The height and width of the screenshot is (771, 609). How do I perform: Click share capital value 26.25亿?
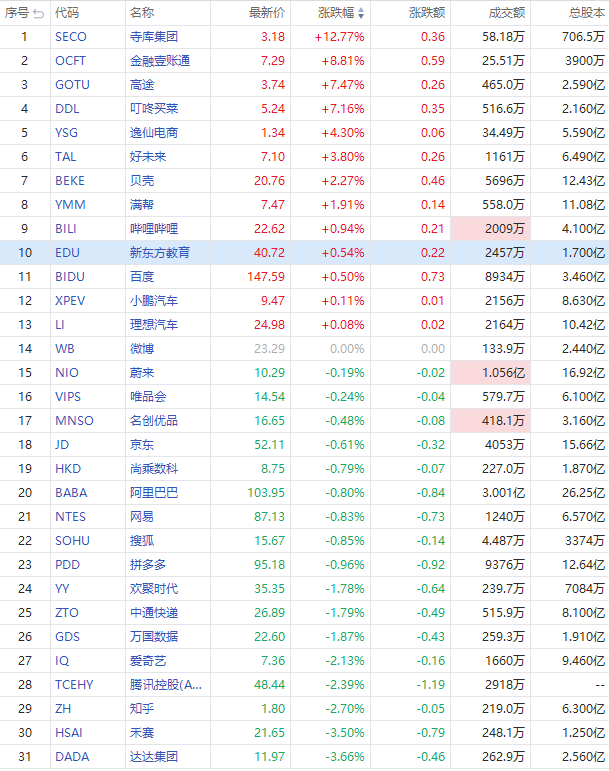[583, 493]
